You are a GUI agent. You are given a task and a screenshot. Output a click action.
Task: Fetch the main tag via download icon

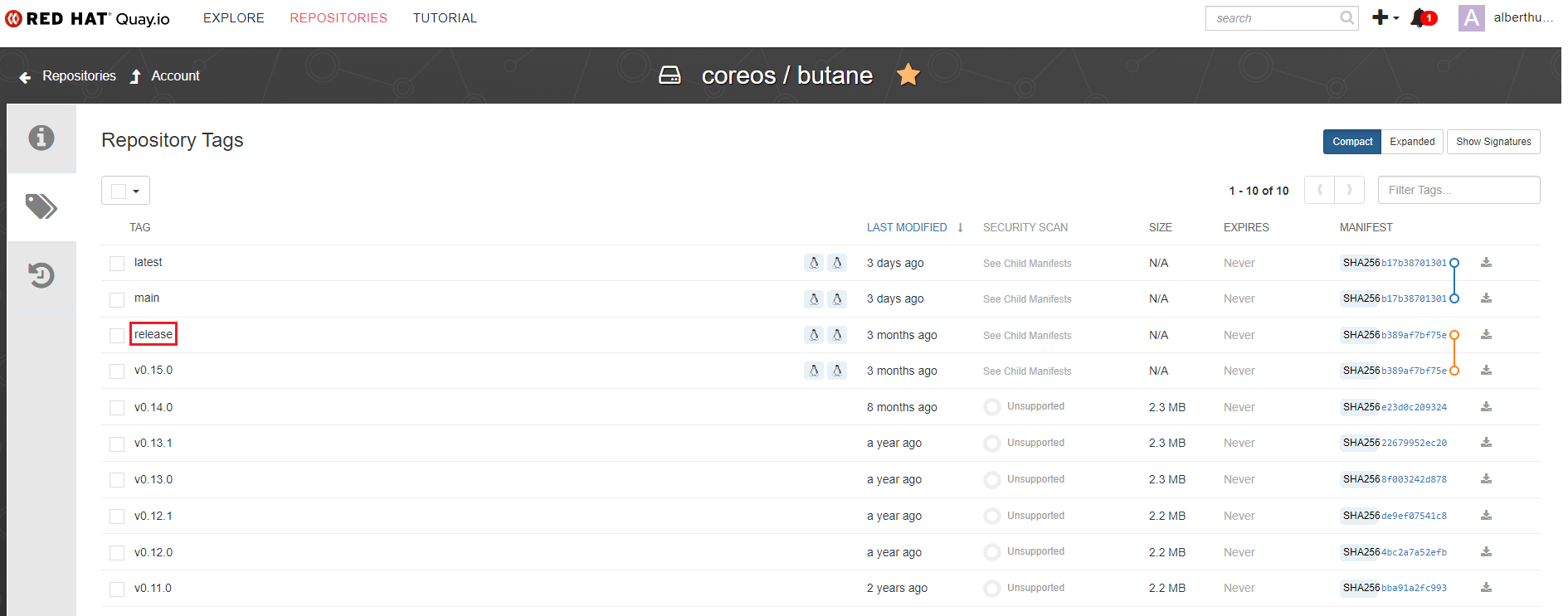1486,298
